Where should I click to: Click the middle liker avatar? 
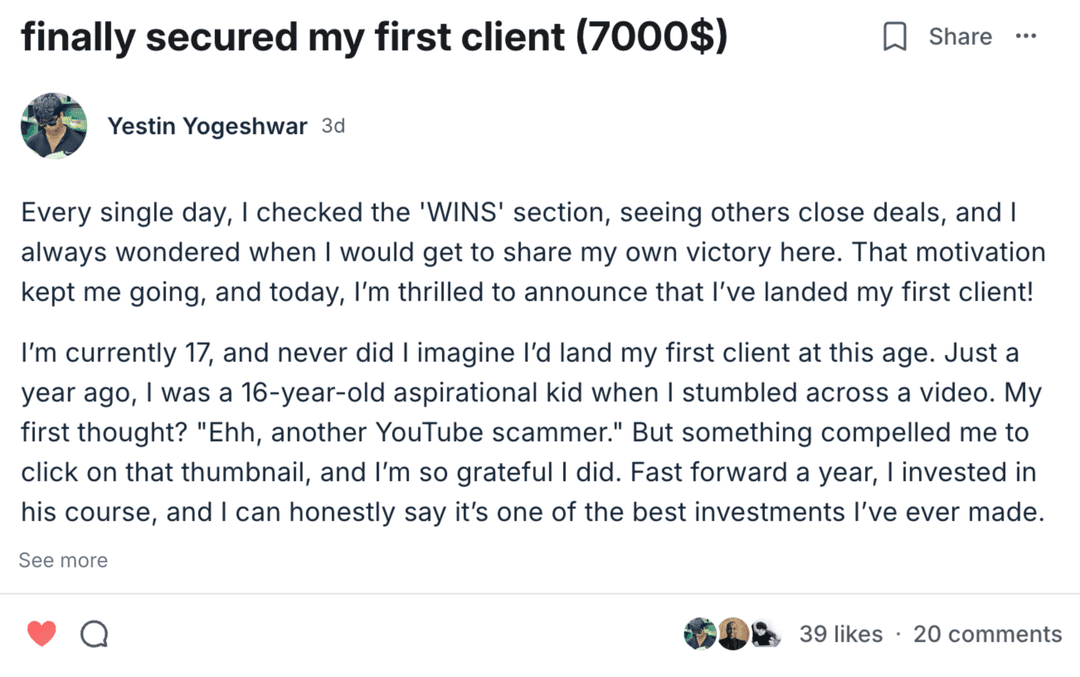(733, 633)
